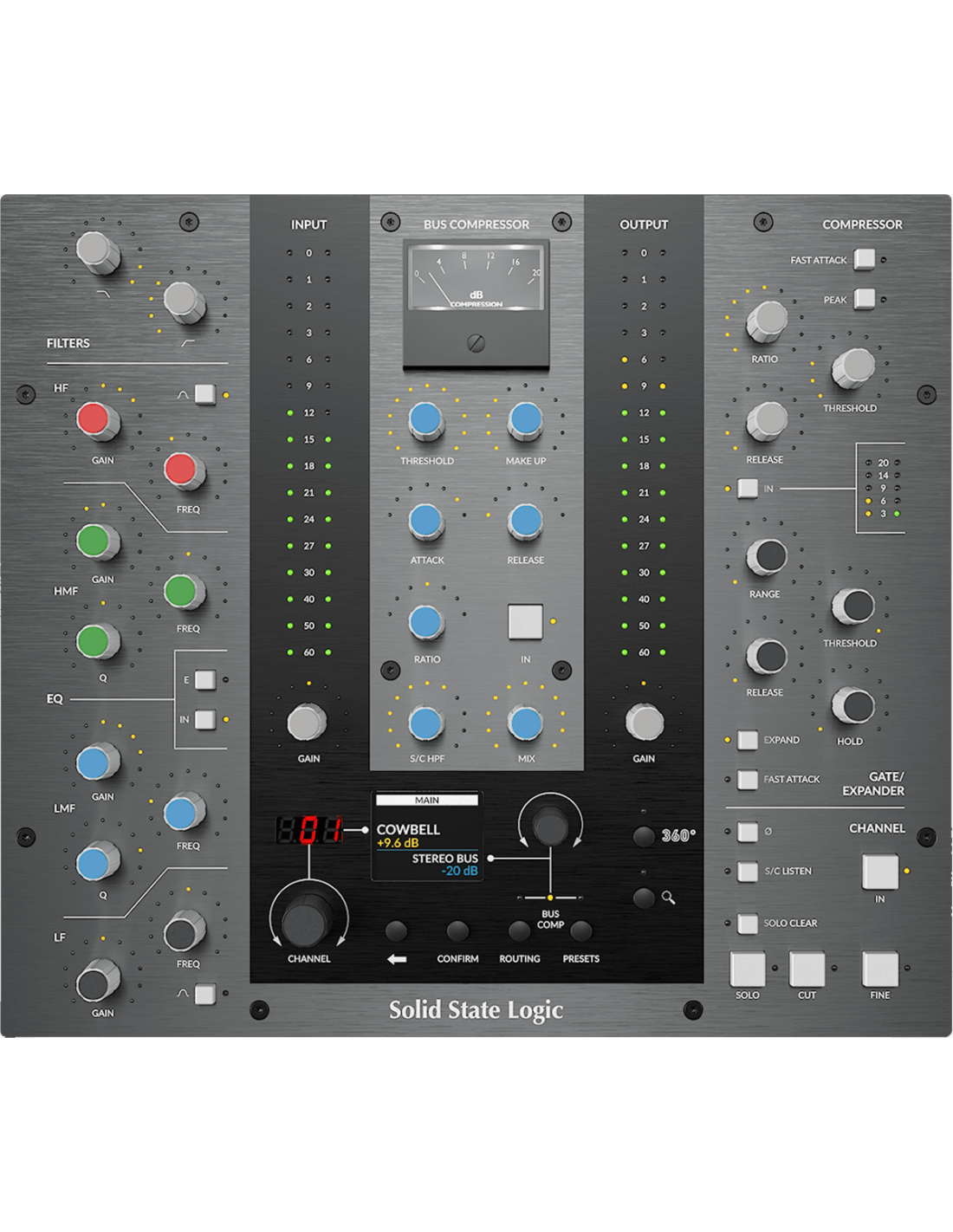Image resolution: width=953 pixels, height=1232 pixels.
Task: Toggle the compressor Peak switch
Action: 864,299
